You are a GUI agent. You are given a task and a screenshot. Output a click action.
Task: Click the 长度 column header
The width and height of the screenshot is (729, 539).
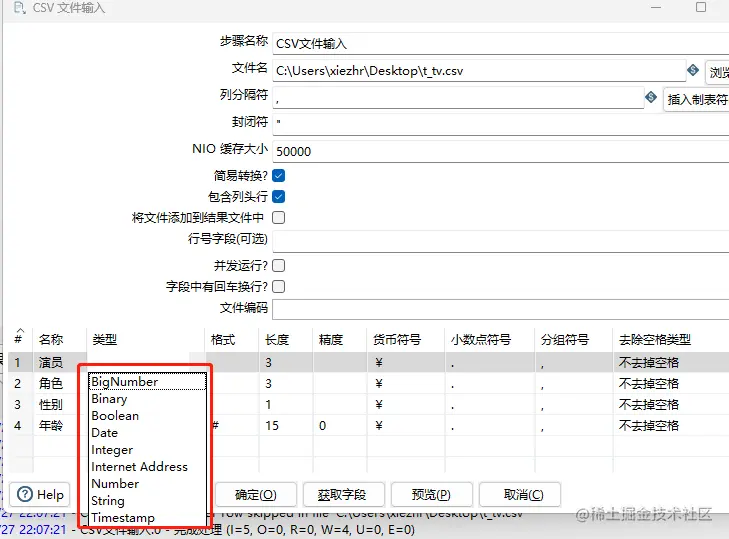[x=285, y=339]
